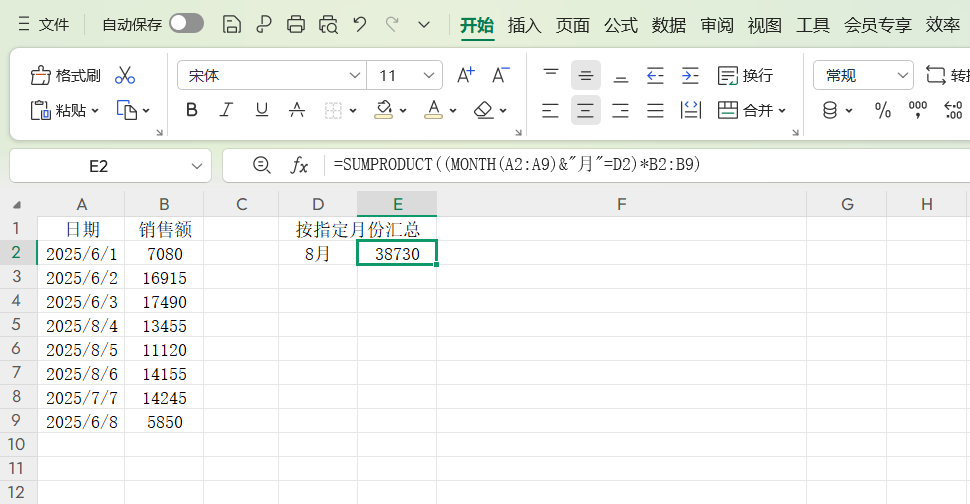Click the 格式刷 format painter button
The height and width of the screenshot is (504, 970).
(66, 76)
